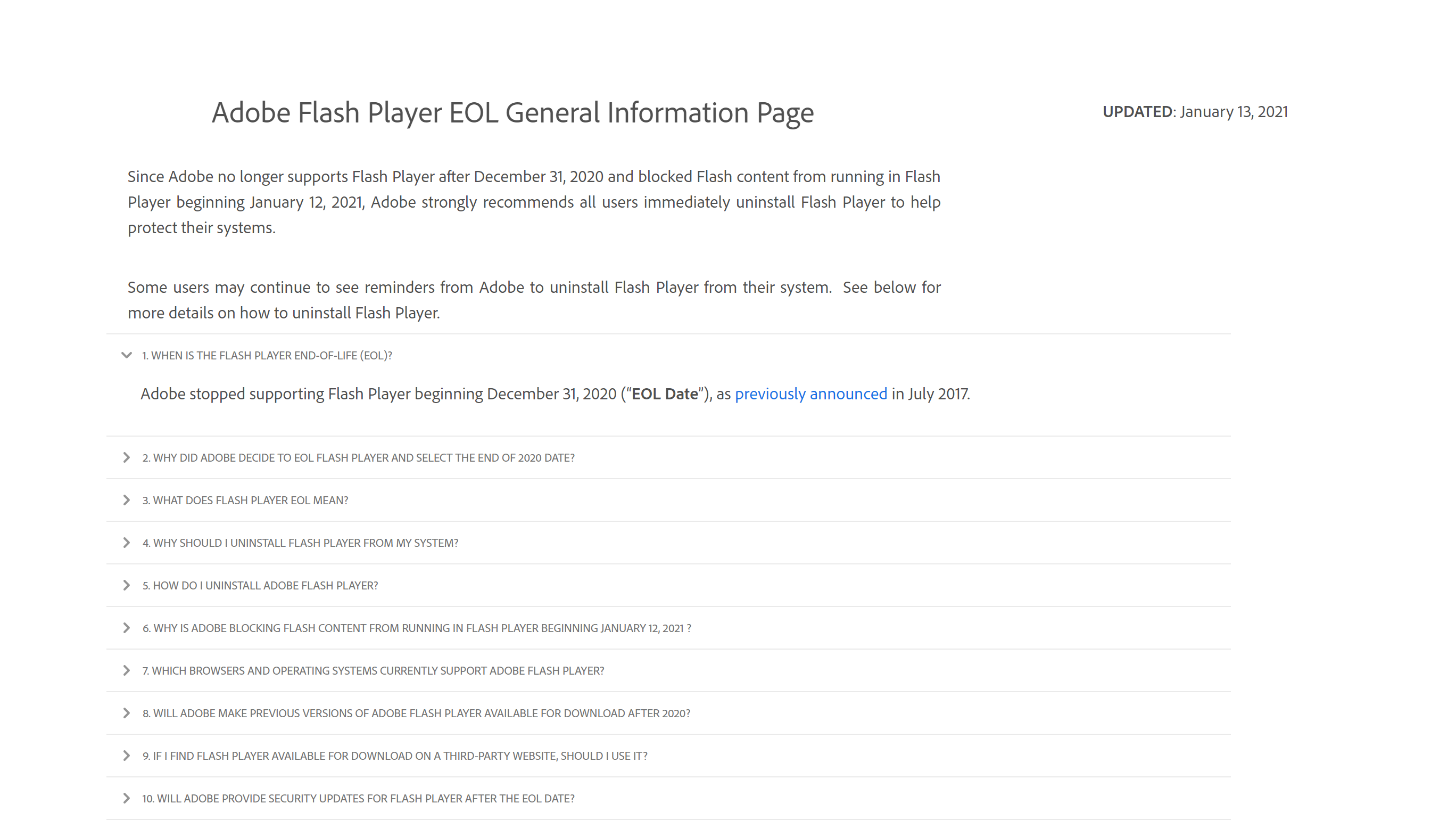The image size is (1456, 820).
Task: Click 'When is the Flash Player End-of-Life' heading
Action: coord(267,355)
